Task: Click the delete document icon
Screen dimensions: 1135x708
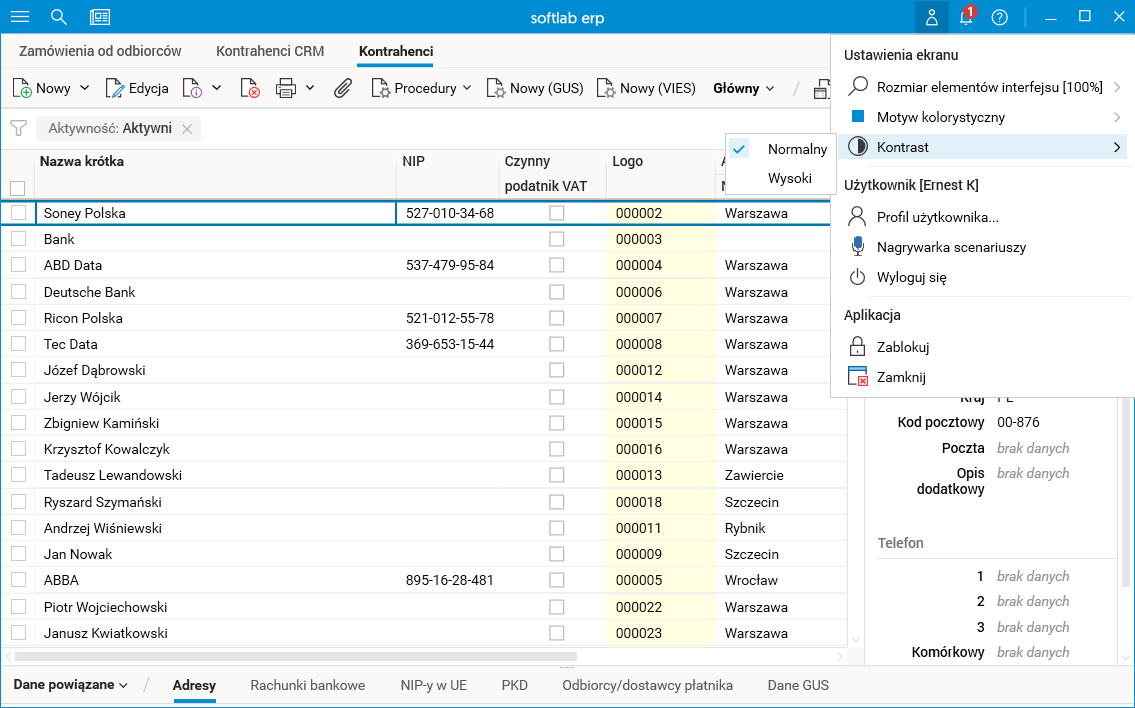Action: [250, 88]
